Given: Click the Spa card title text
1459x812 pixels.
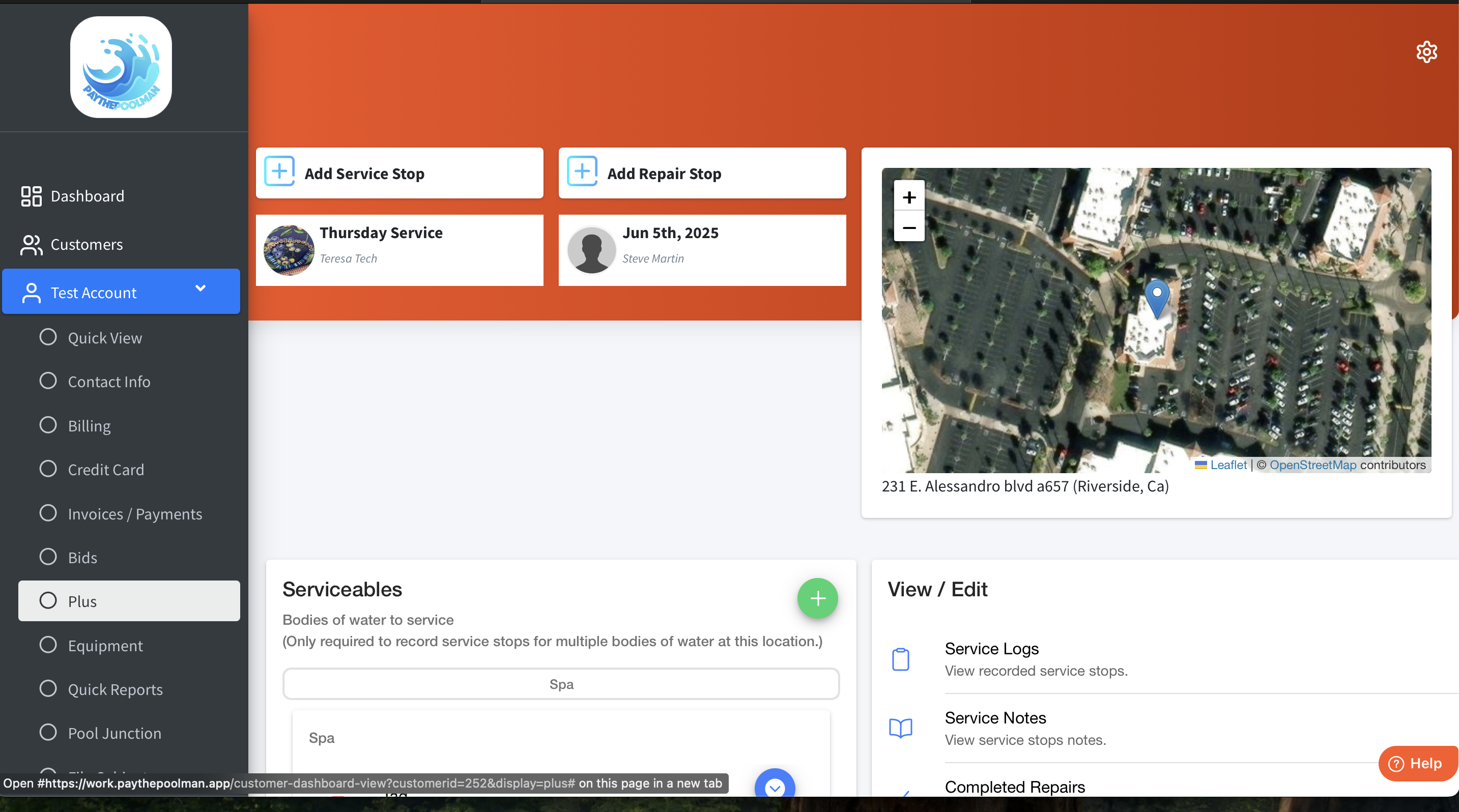Looking at the screenshot, I should click(321, 738).
